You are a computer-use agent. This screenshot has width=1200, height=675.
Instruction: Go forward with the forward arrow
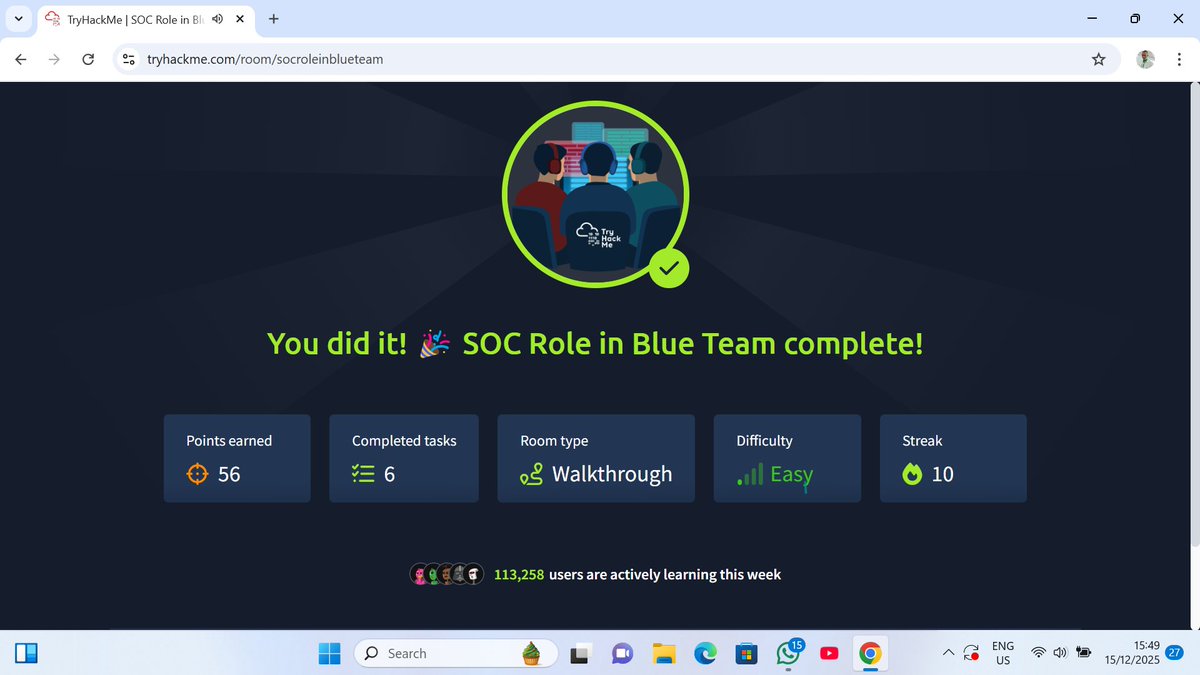pos(54,59)
